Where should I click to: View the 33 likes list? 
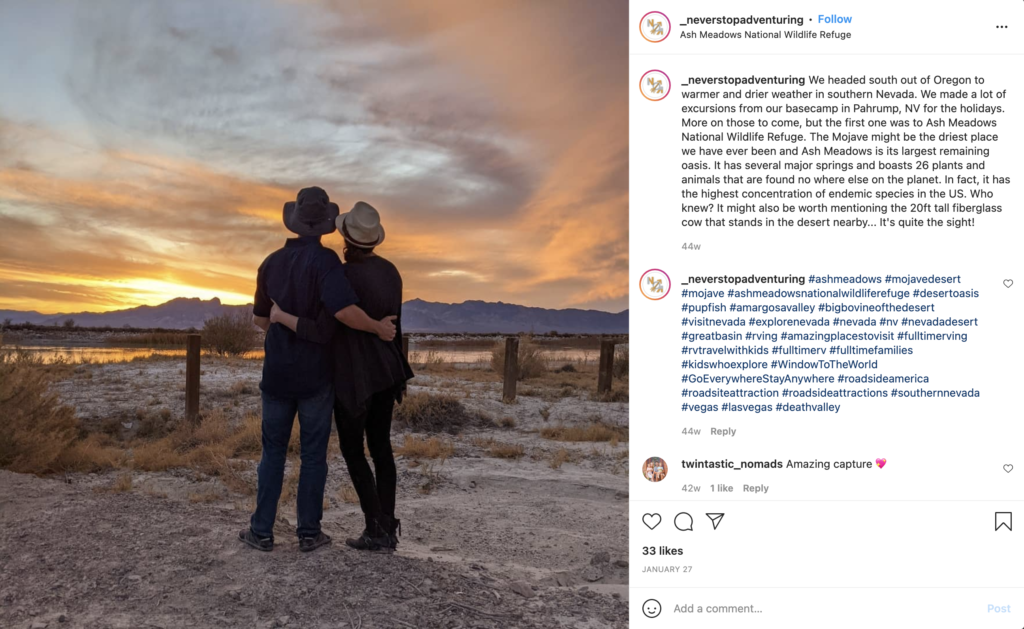[662, 551]
